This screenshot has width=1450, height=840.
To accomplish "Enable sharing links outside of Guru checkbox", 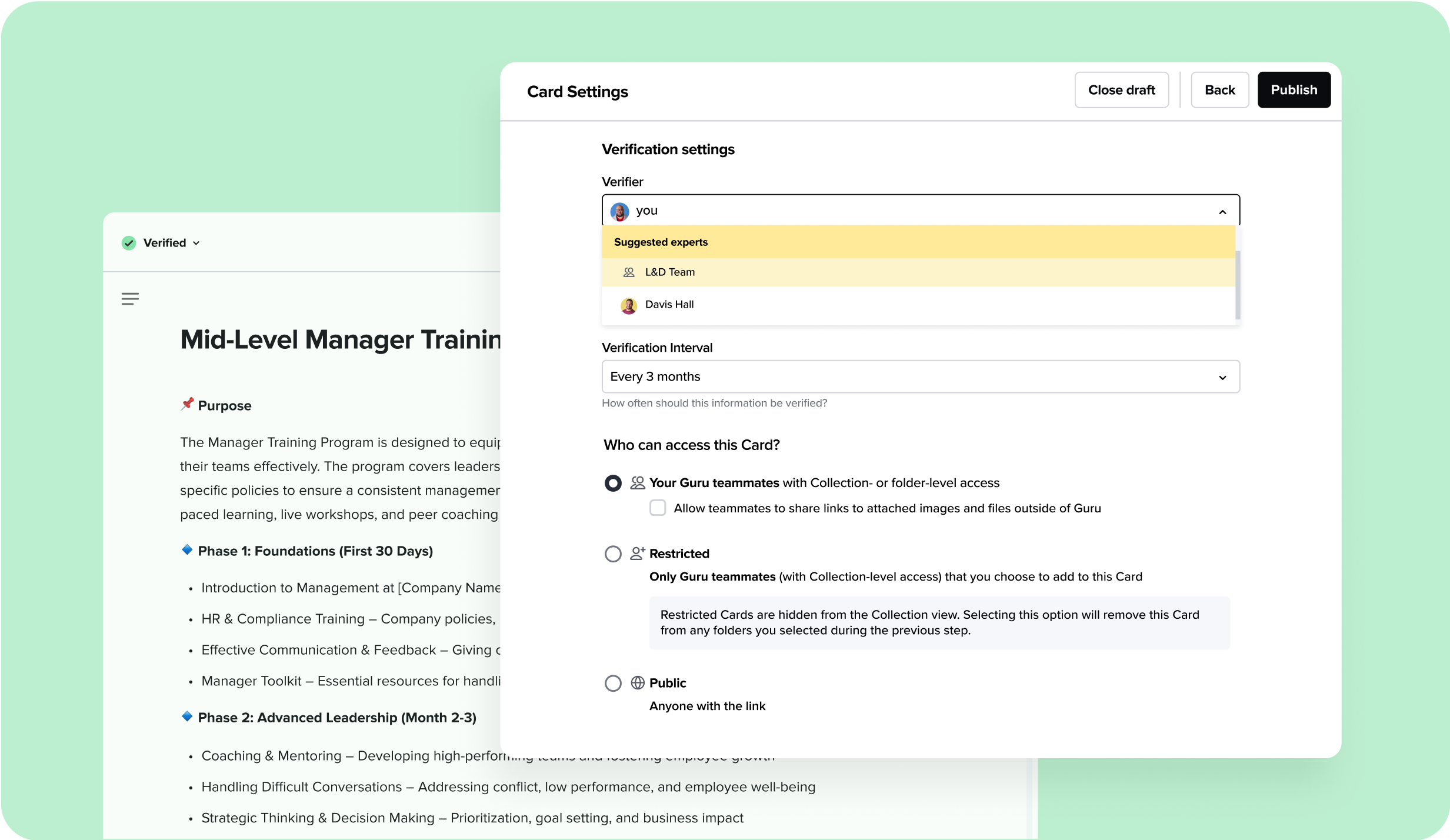I will 658,508.
